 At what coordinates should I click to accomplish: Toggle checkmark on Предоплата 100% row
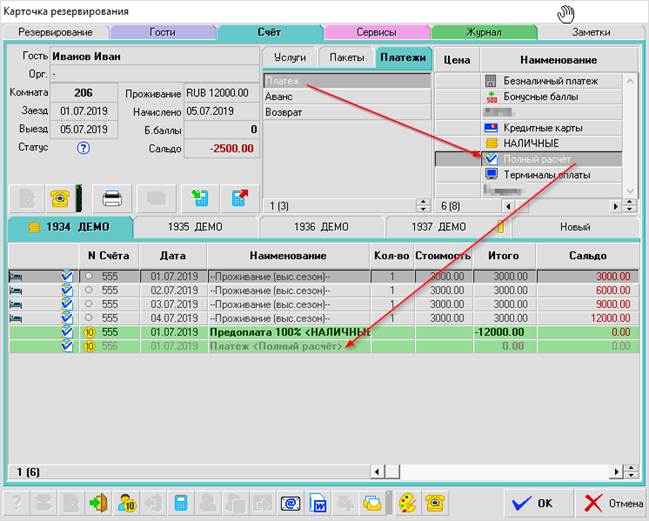pos(67,331)
